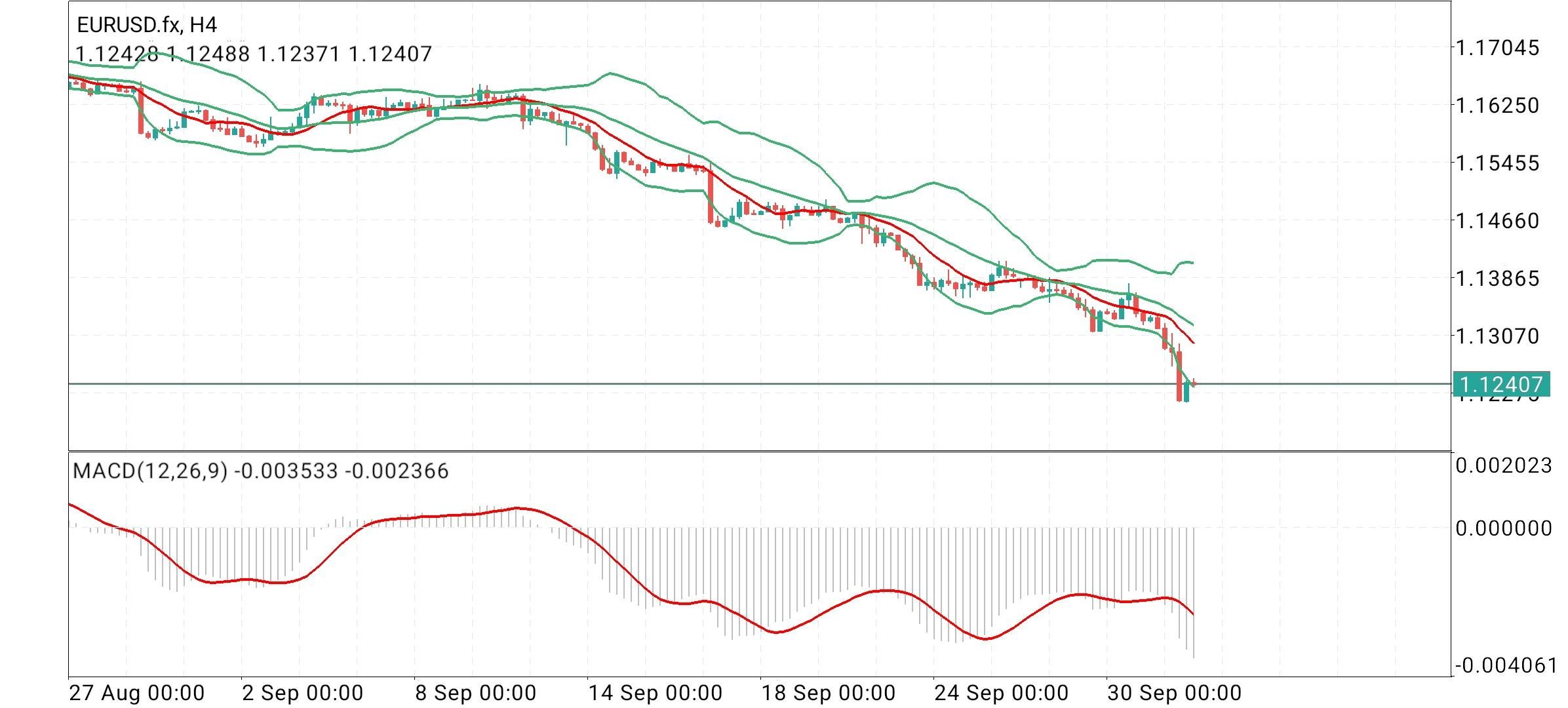
Task: Click the 24 Sep 00:00 time label
Action: coord(1002,693)
